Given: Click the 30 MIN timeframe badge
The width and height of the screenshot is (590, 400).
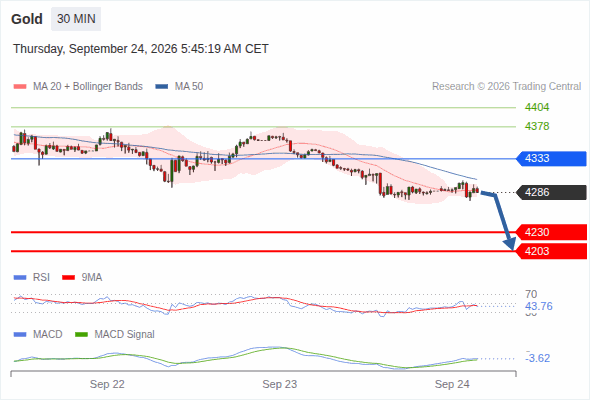Looking at the screenshot, I should pyautogui.click(x=76, y=19).
